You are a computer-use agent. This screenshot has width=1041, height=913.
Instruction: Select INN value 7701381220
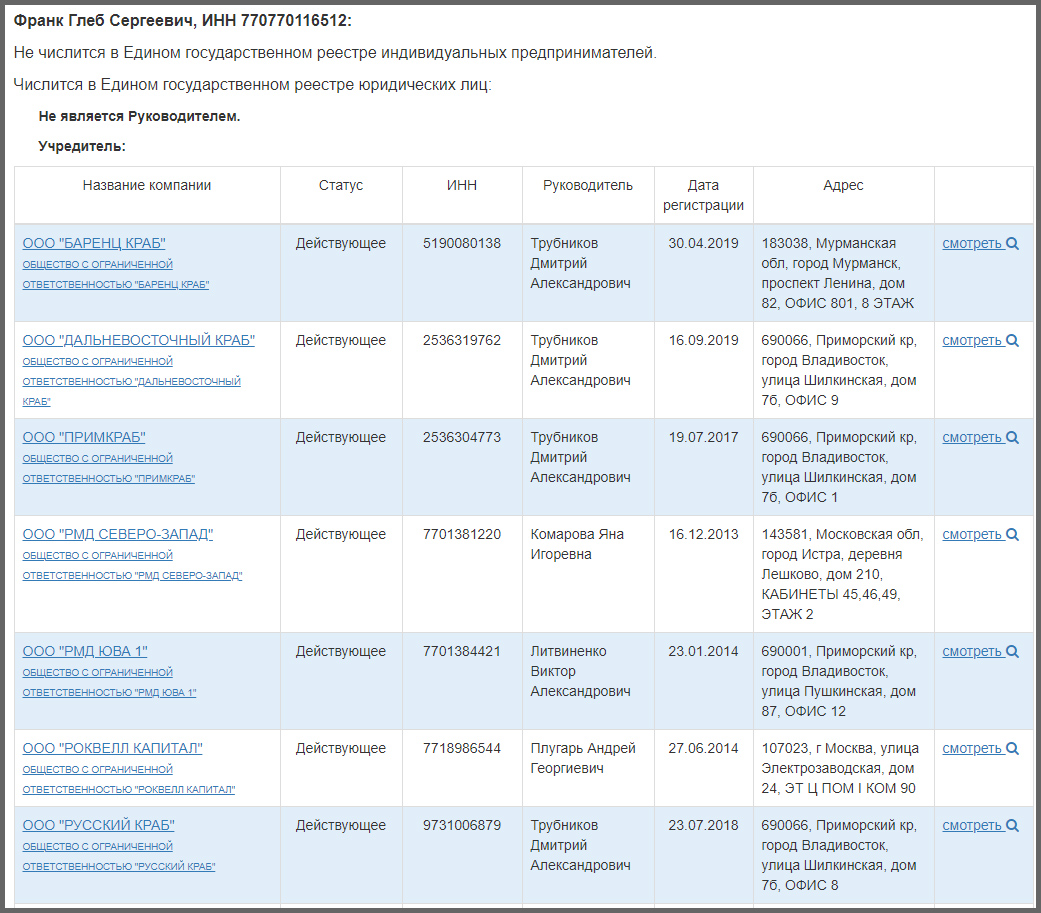(x=462, y=534)
